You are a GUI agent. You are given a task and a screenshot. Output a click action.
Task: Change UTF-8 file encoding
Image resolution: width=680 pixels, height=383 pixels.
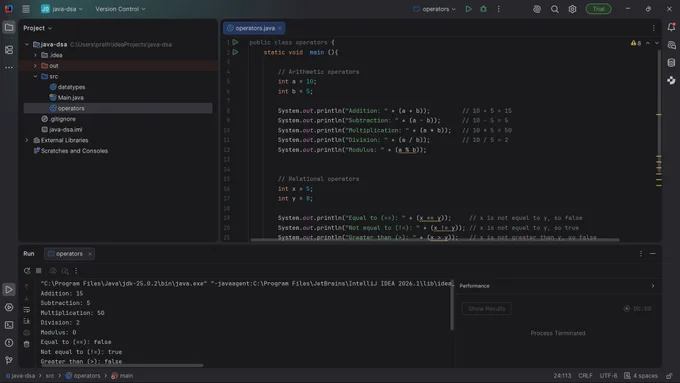point(608,376)
